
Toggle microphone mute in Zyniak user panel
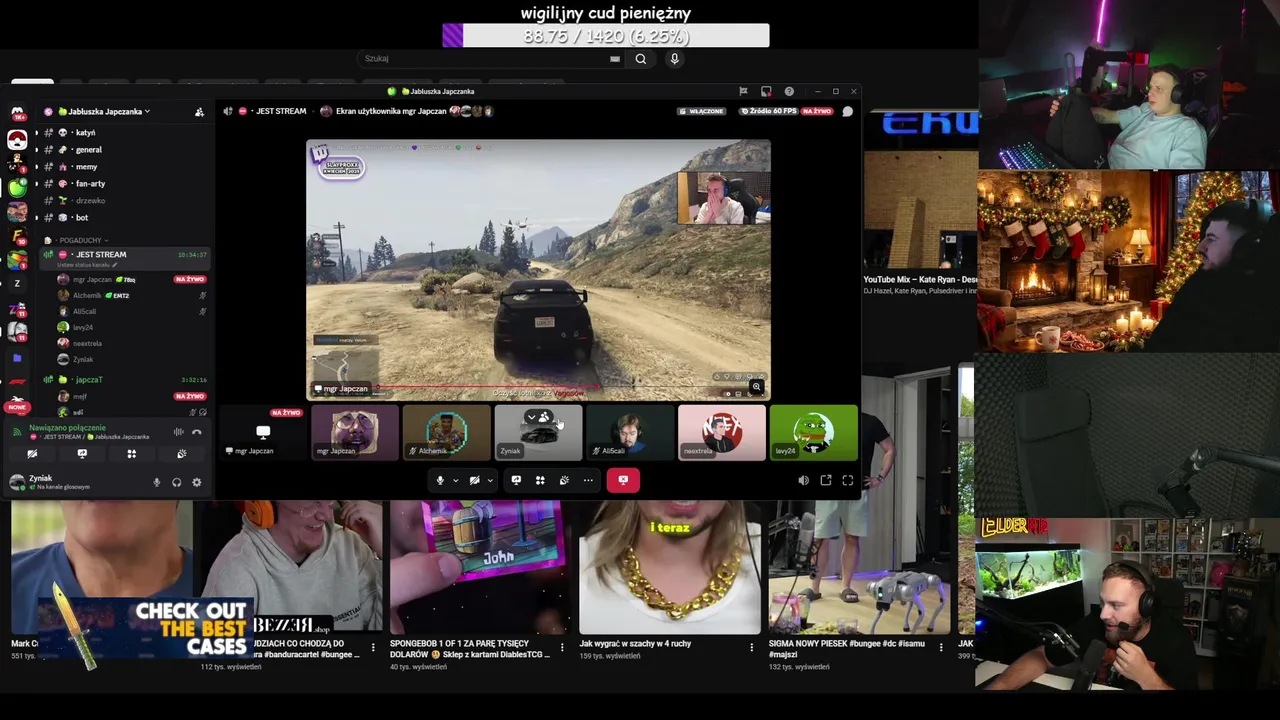[x=156, y=482]
